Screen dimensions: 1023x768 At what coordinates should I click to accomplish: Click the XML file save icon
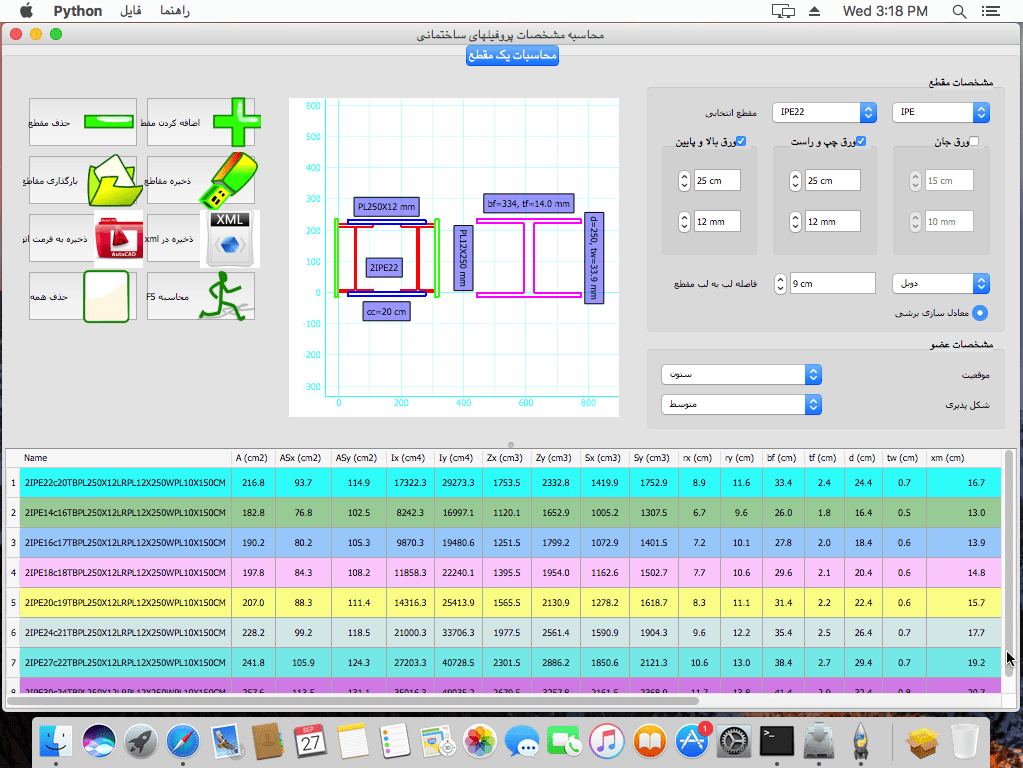(x=230, y=238)
